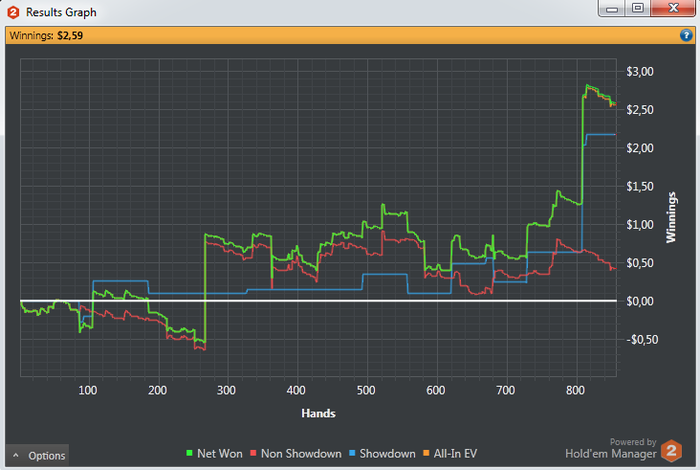Screen dimensions: 700x470
Task: Click the Non Showdown legend label
Action: point(301,453)
